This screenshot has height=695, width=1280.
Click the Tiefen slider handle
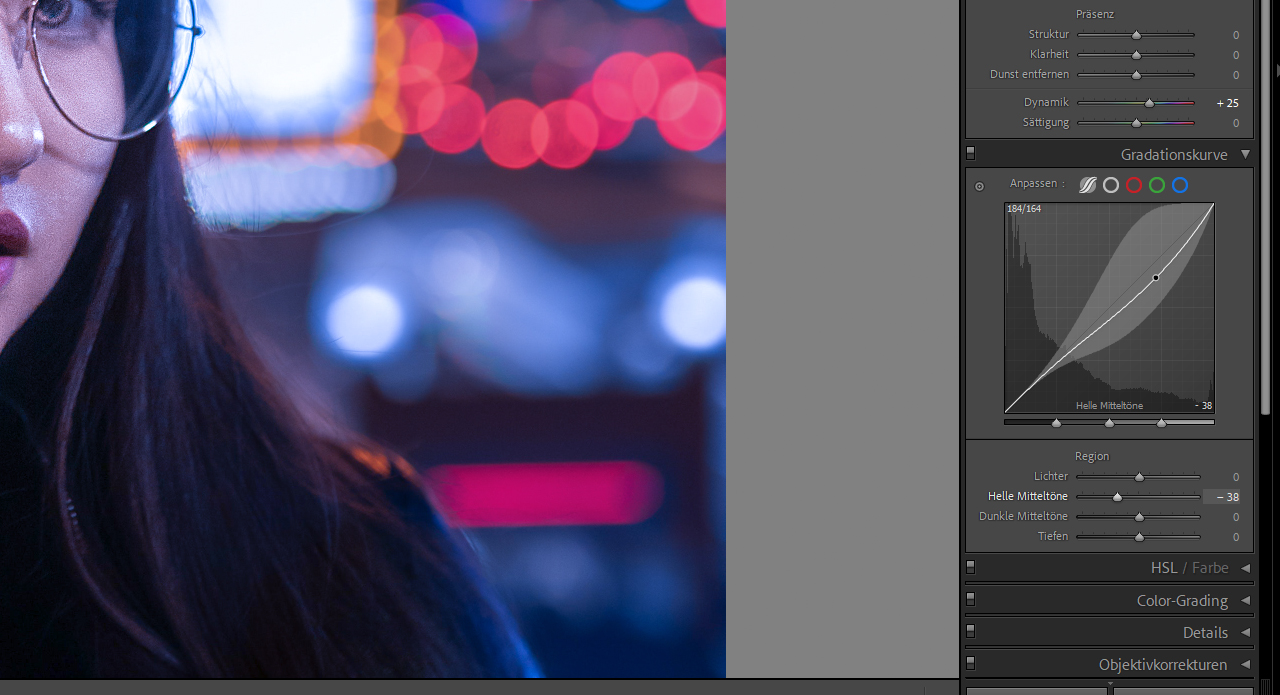coord(1139,537)
